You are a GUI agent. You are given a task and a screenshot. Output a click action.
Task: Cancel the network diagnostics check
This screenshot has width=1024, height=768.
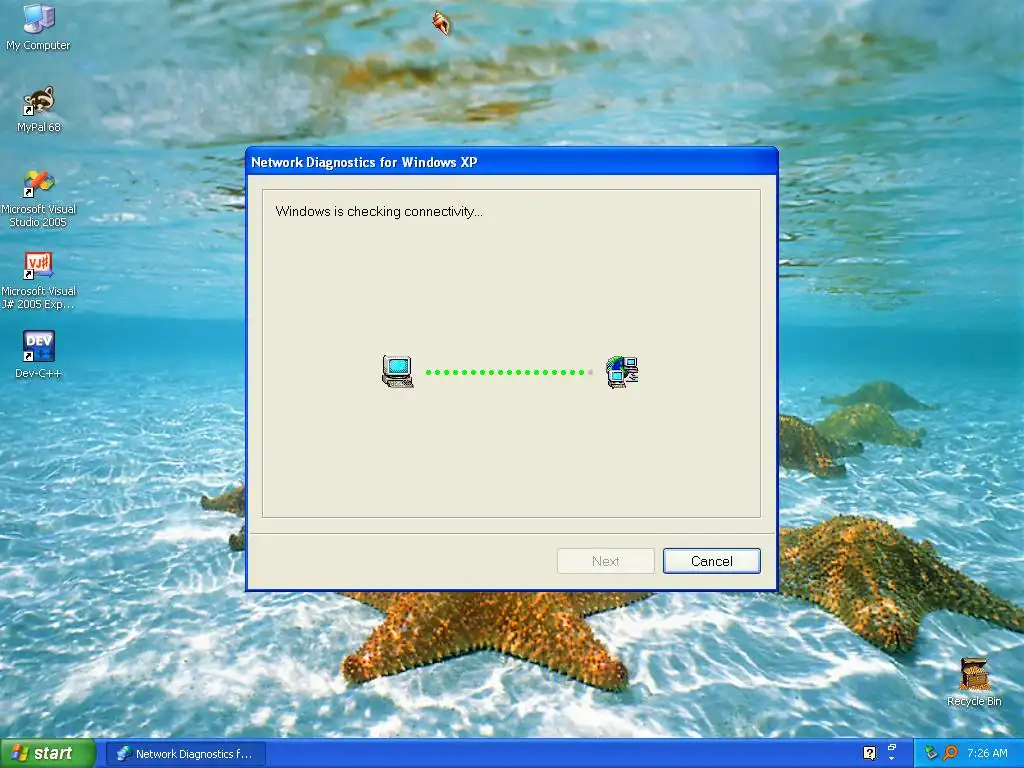711,561
